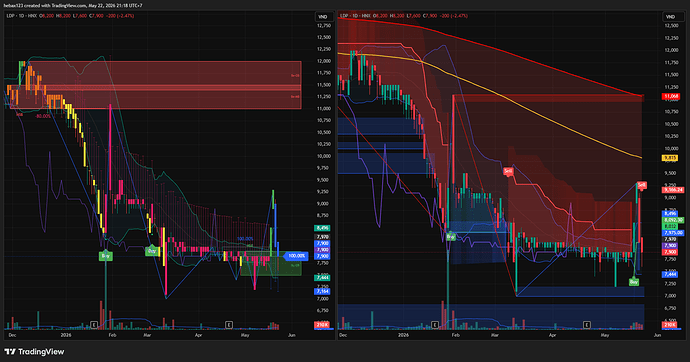This screenshot has height=362, width=690.
Task: Click the blue 7,164 price tag on left chart
Action: click(323, 291)
